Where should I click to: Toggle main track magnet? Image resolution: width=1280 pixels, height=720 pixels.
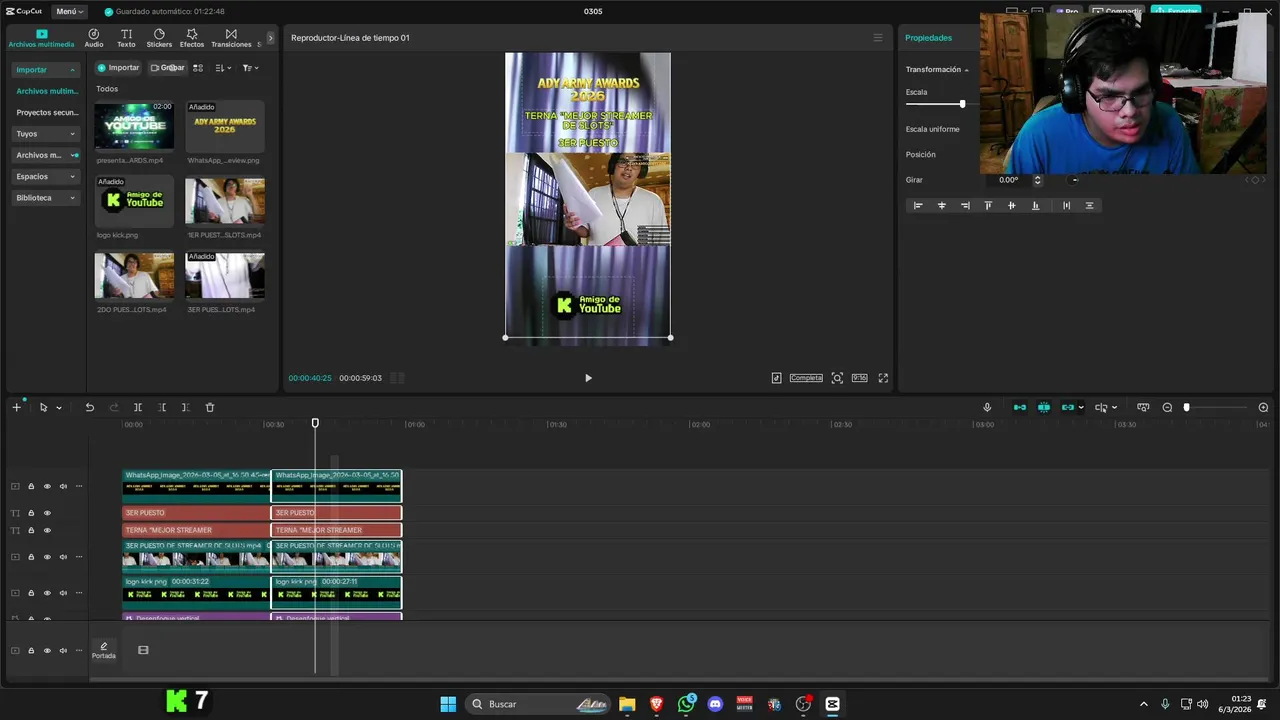coord(1020,408)
